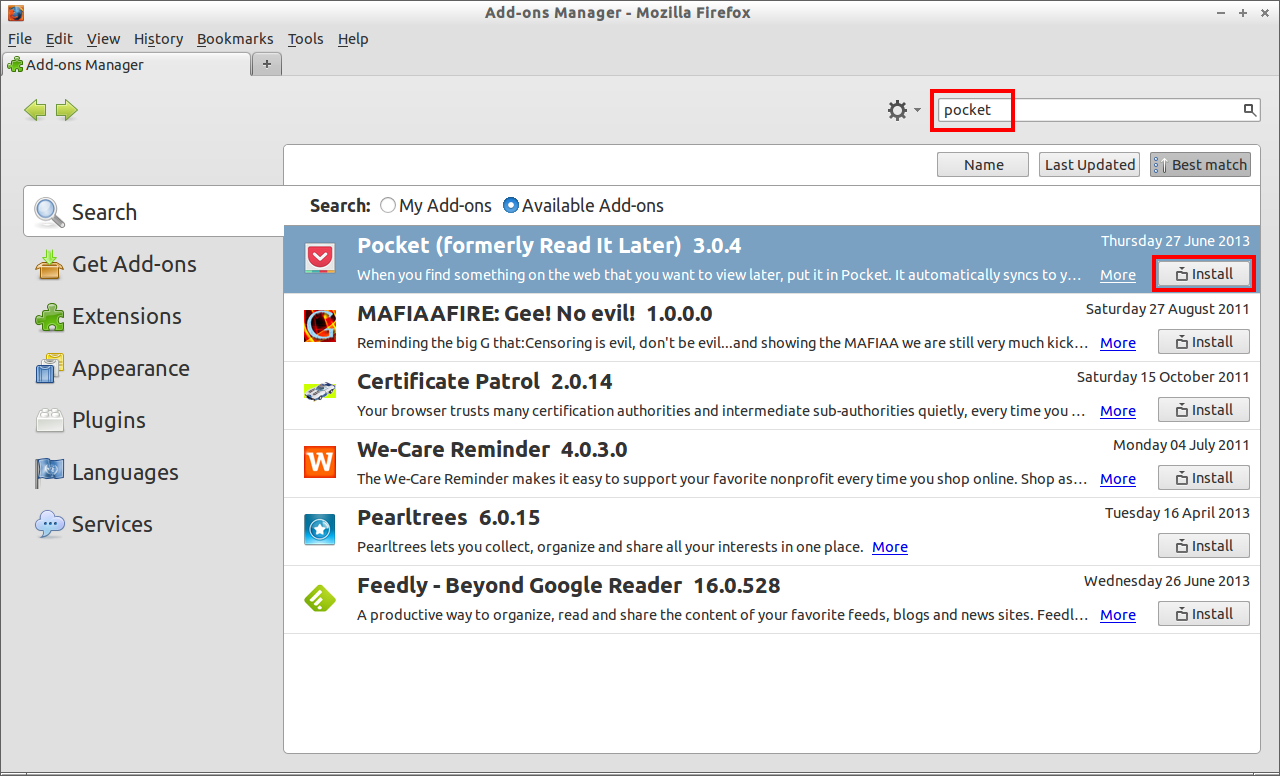Select the Pocket (formerly Read It Later) title

pos(519,246)
